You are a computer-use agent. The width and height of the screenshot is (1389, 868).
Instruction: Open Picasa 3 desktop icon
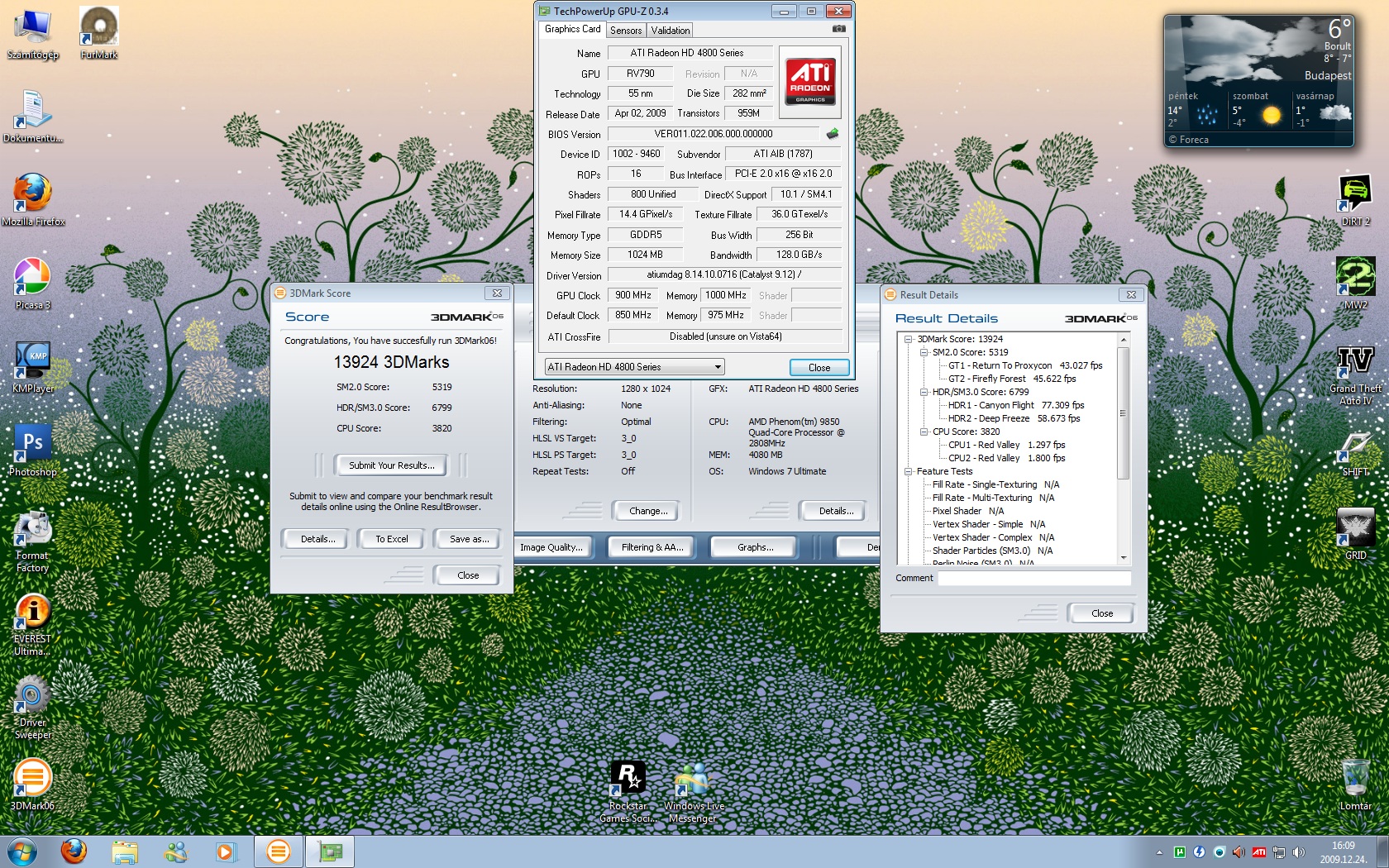tap(33, 283)
